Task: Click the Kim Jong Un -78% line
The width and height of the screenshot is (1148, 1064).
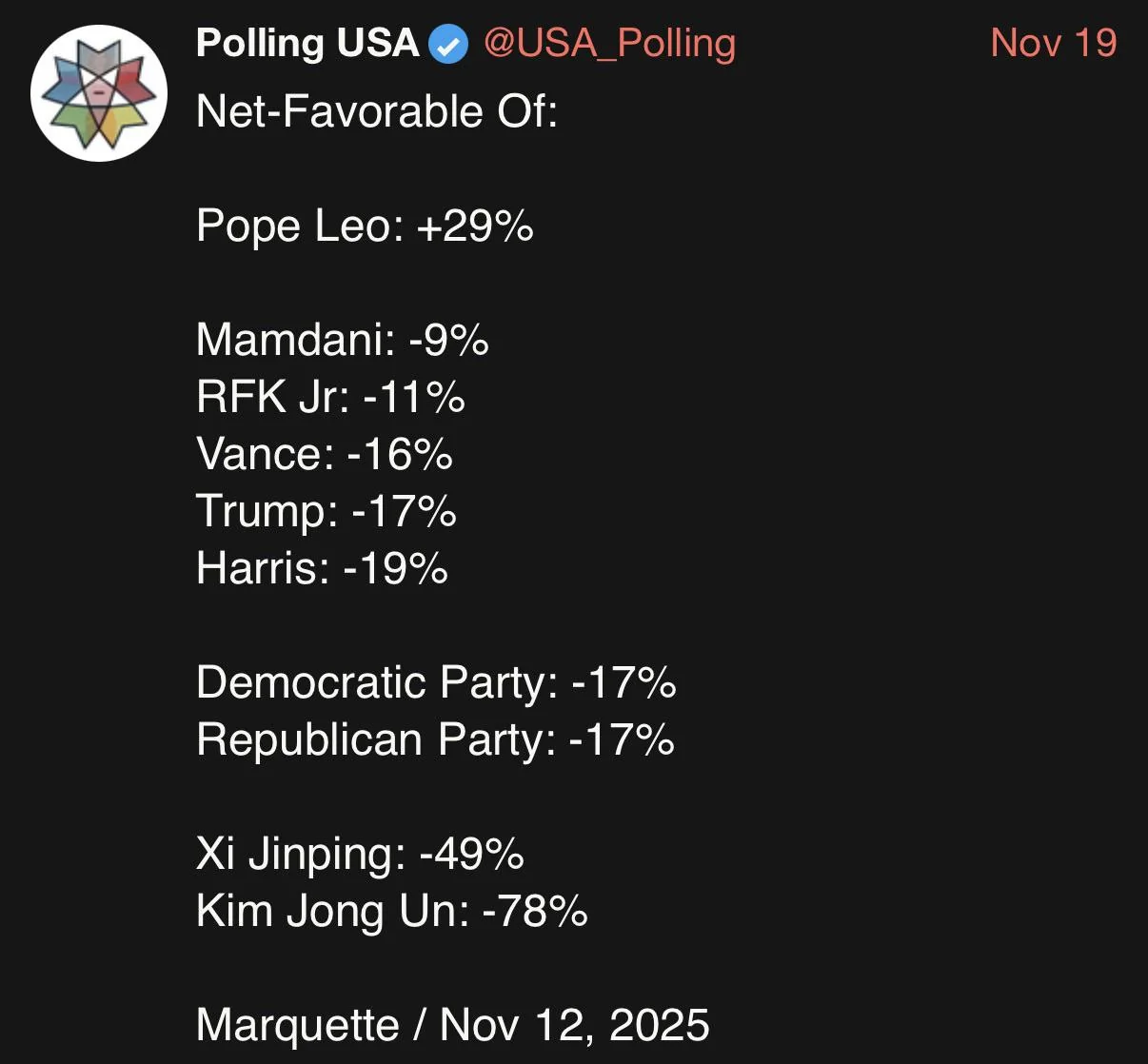Action: click(391, 911)
